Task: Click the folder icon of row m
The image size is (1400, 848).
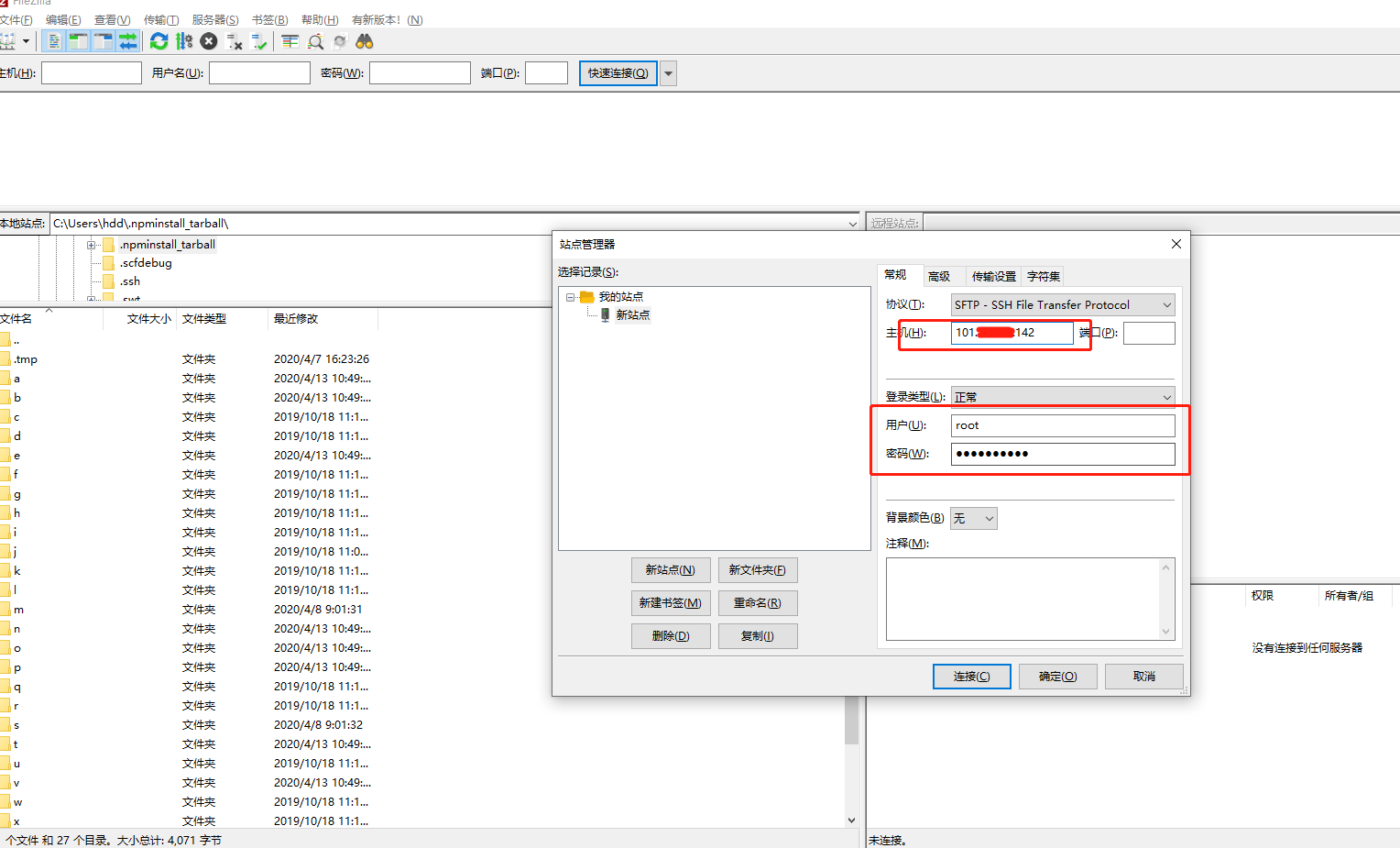Action: (x=5, y=610)
